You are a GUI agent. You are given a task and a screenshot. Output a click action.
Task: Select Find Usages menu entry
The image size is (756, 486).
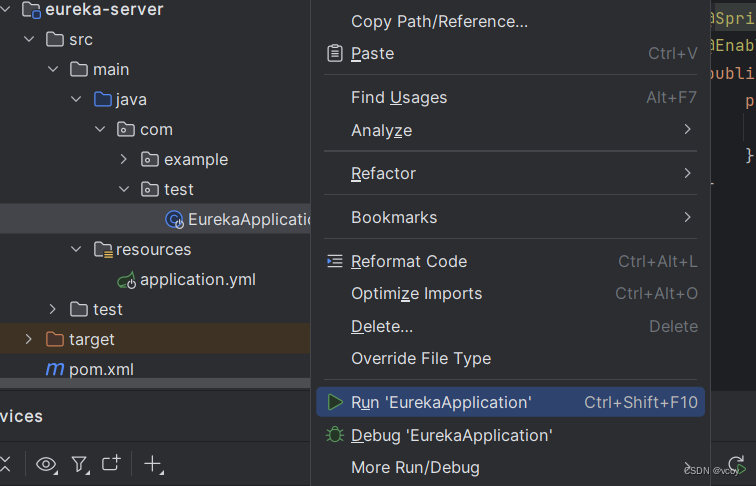coord(510,97)
